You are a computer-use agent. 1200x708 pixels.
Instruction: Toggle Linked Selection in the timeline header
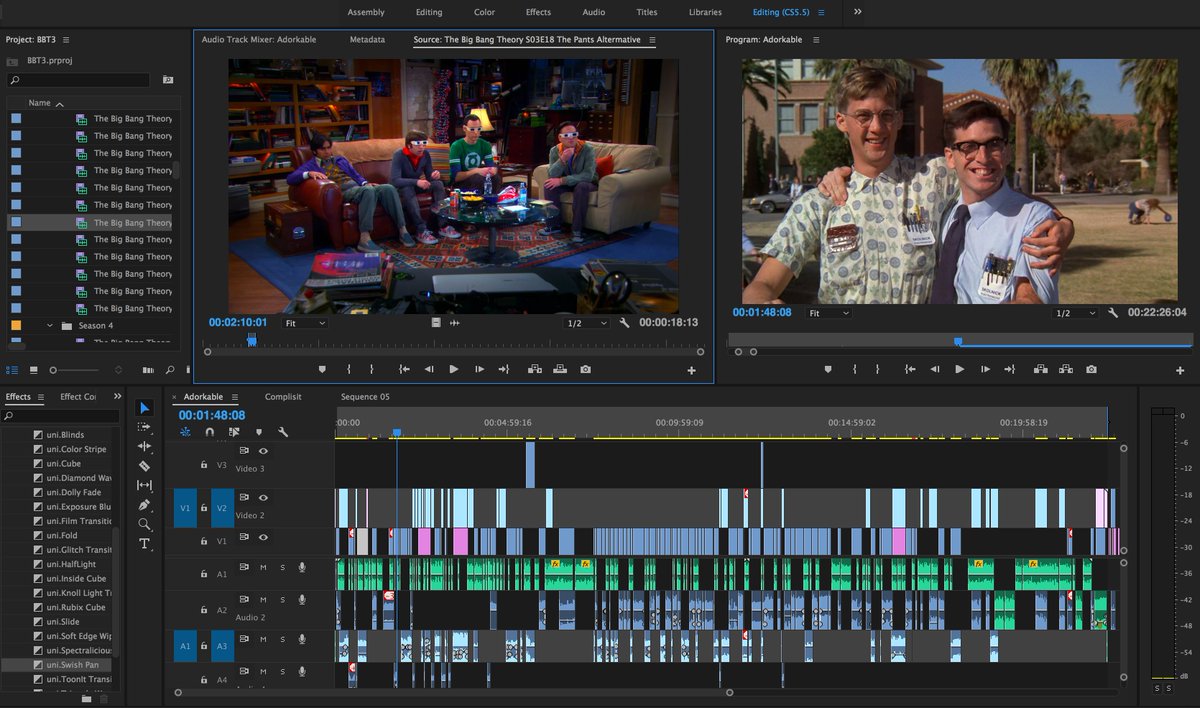(234, 432)
